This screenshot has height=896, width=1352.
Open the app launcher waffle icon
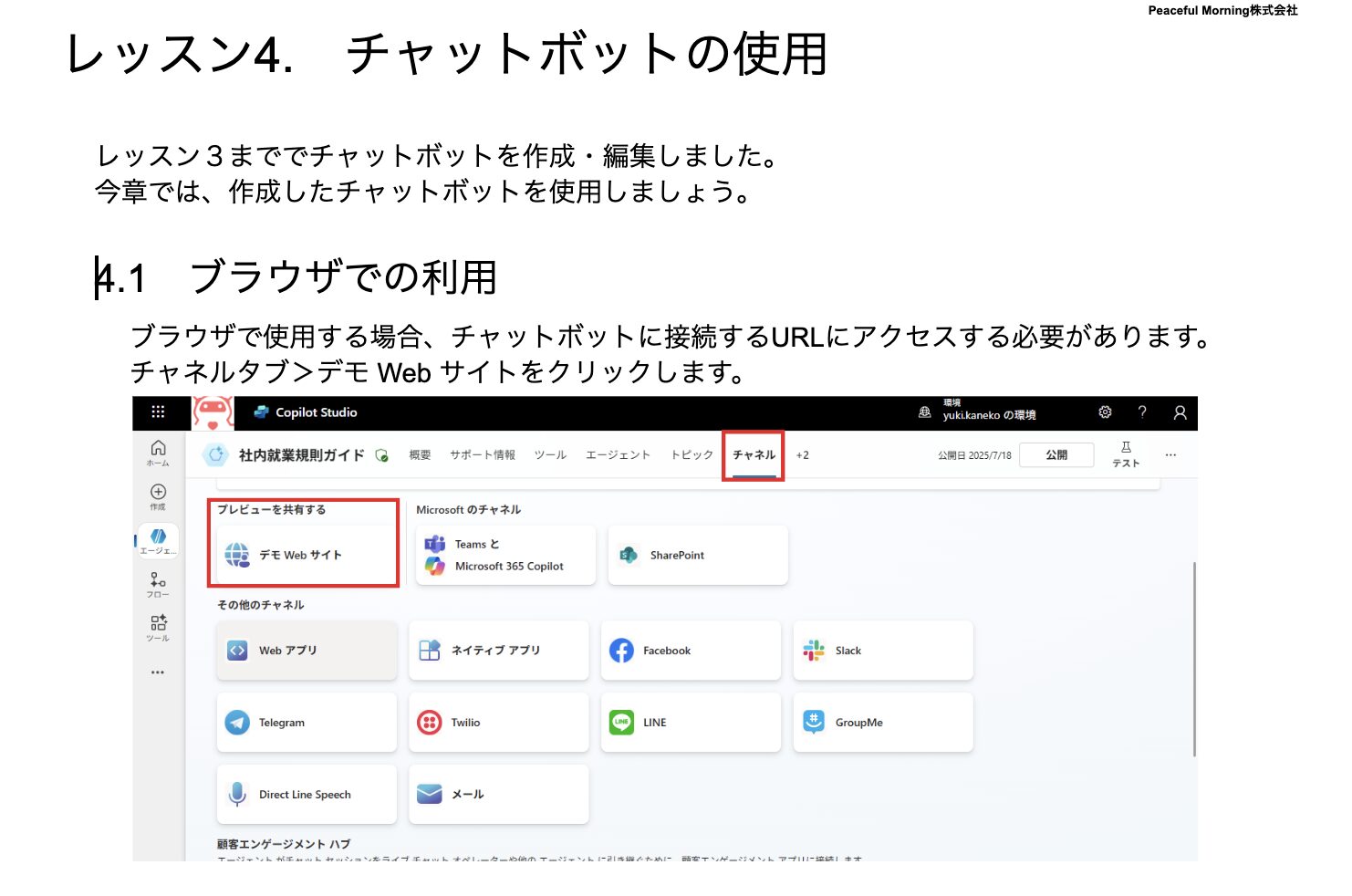tap(158, 412)
